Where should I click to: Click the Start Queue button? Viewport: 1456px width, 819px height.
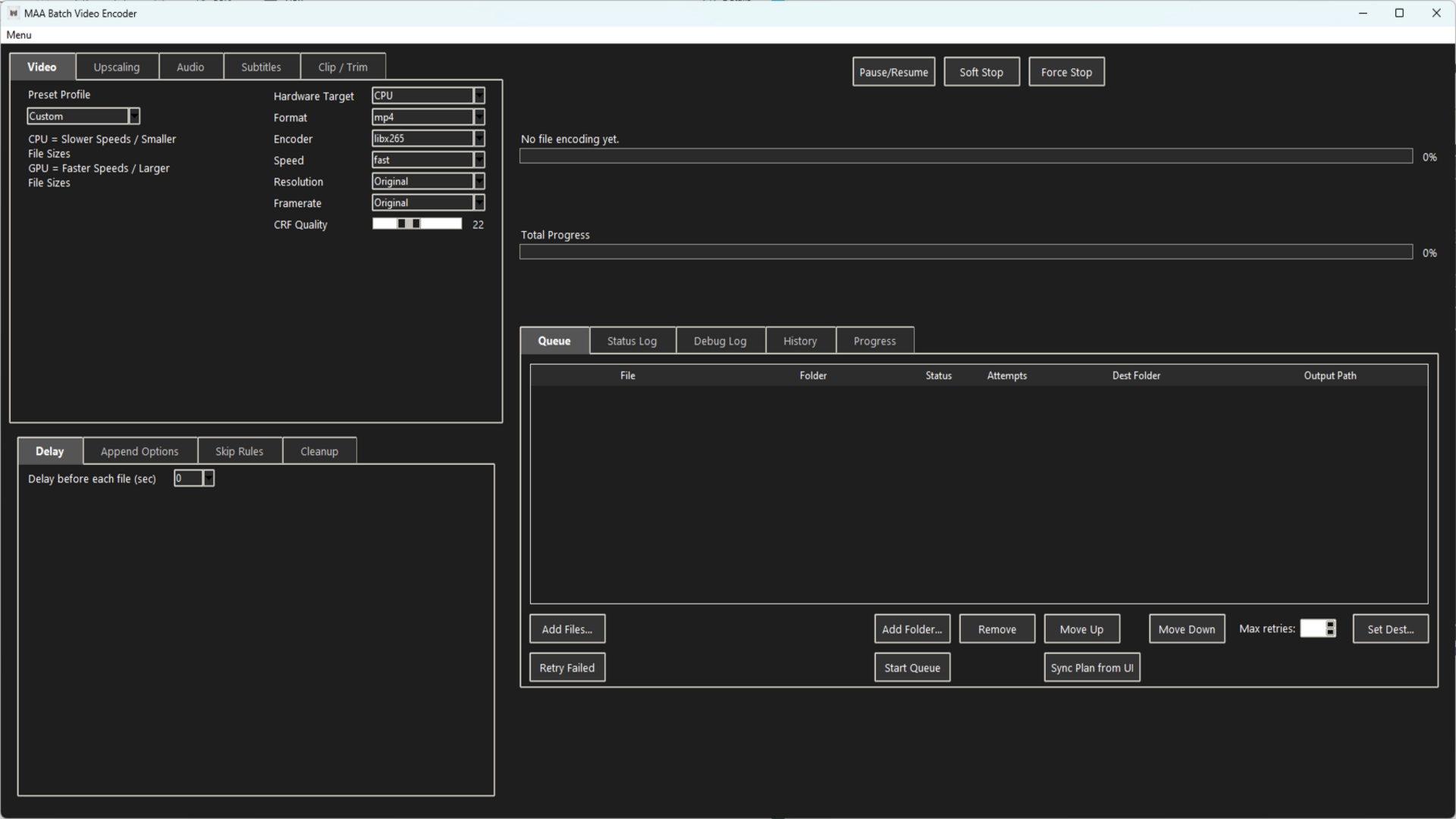click(x=912, y=667)
